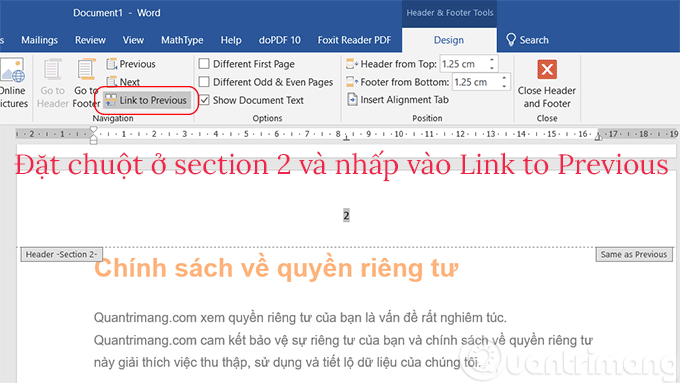The image size is (680, 383).
Task: Open the Review tab
Action: tap(90, 40)
